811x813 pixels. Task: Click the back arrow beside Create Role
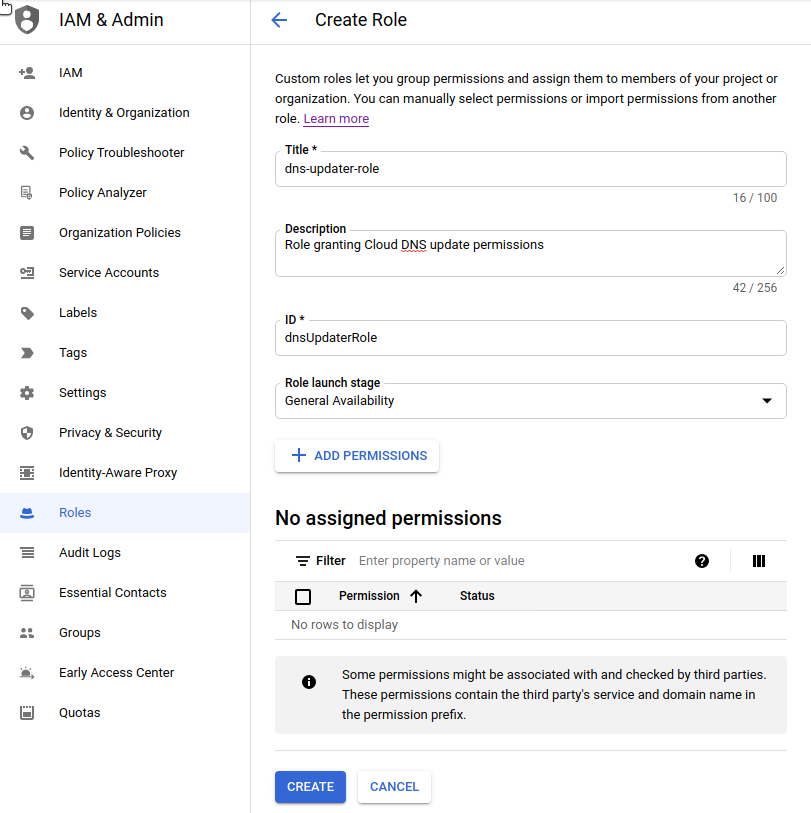pyautogui.click(x=279, y=20)
